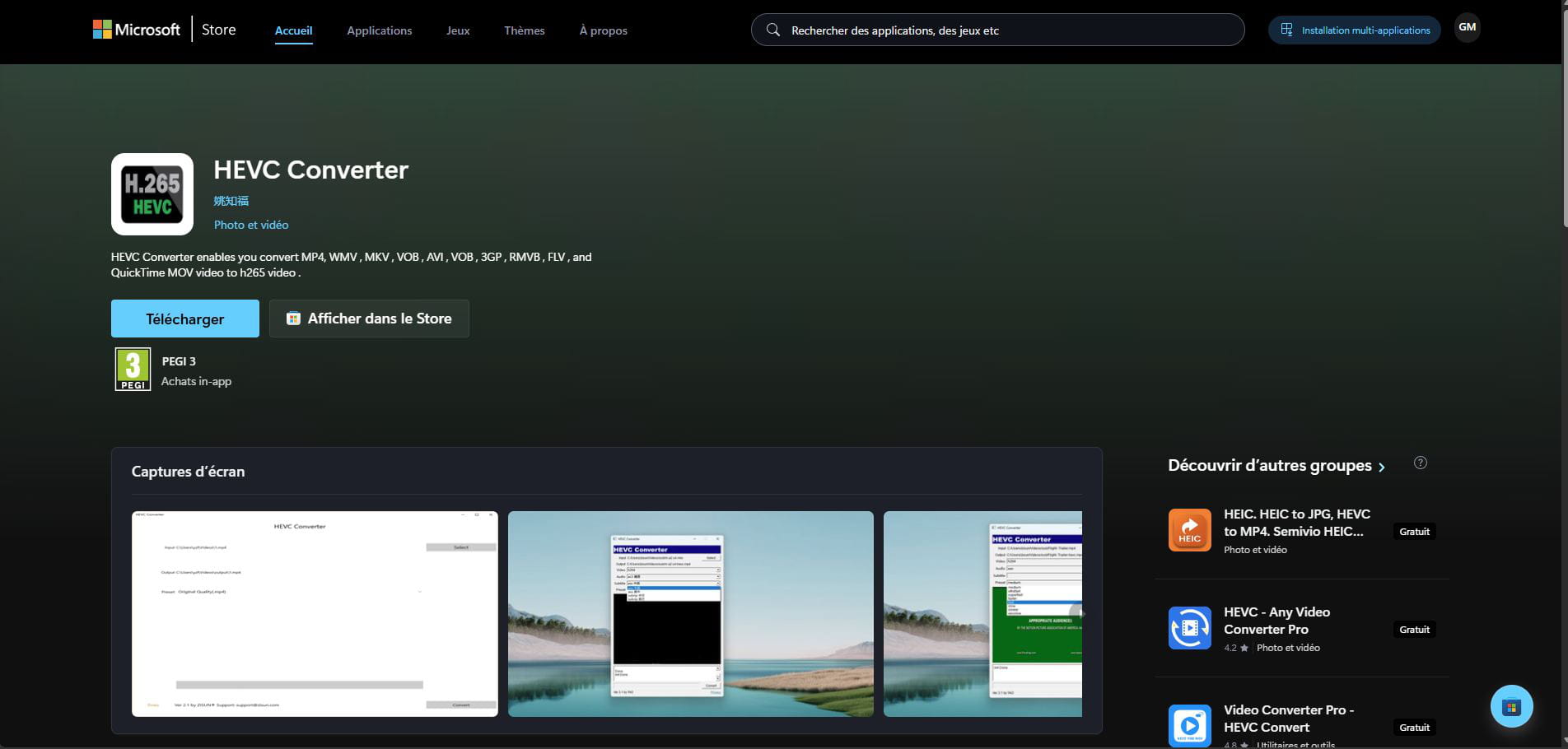Switch to the Accueil tab
The height and width of the screenshot is (749, 1568).
click(x=293, y=30)
